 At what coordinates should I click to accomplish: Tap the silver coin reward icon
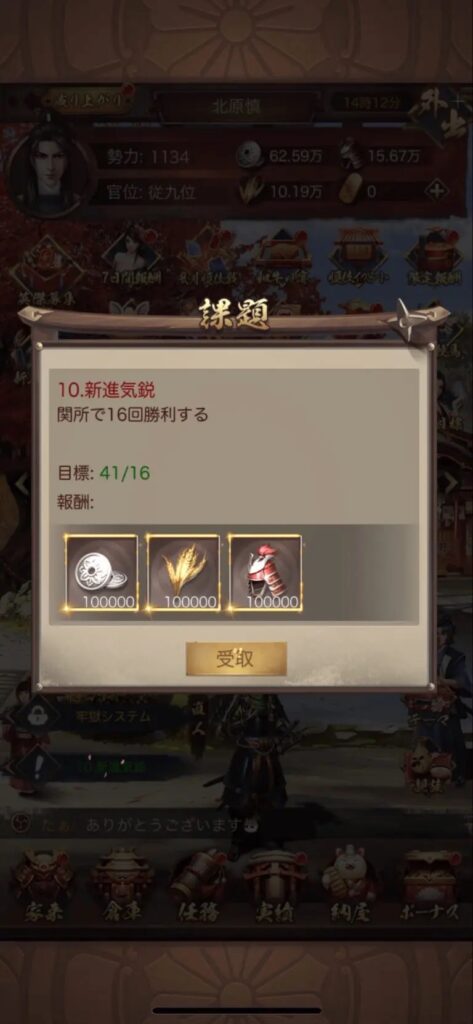[x=101, y=573]
